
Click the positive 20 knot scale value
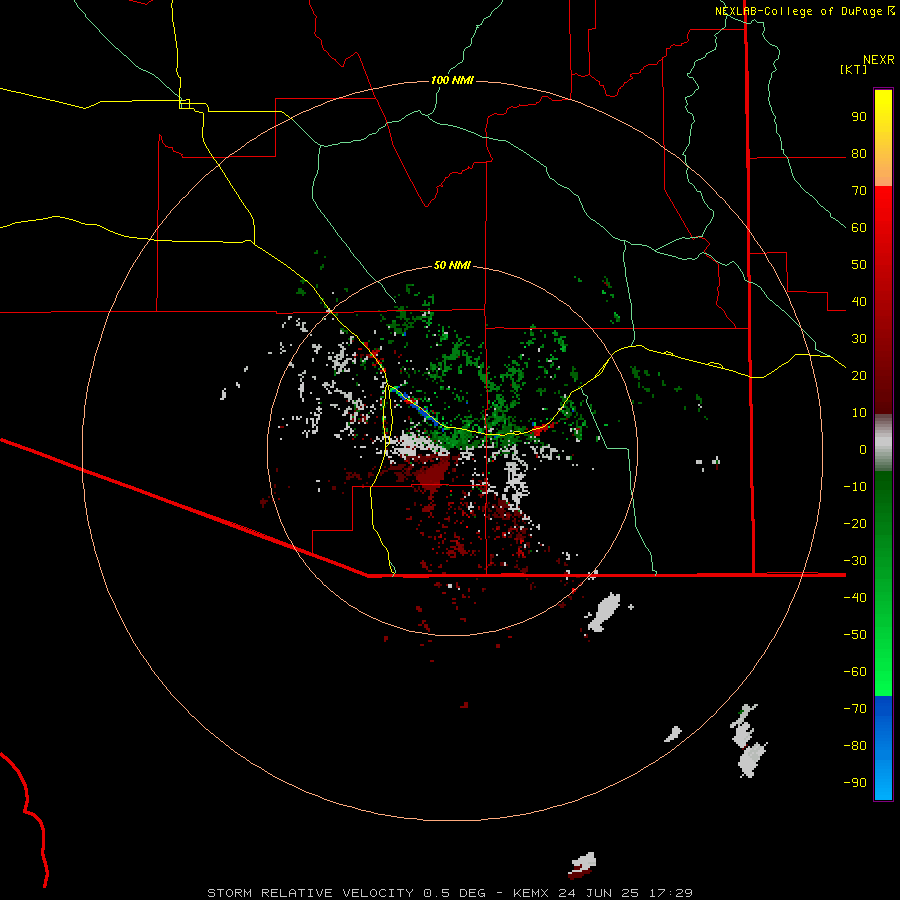(x=859, y=375)
